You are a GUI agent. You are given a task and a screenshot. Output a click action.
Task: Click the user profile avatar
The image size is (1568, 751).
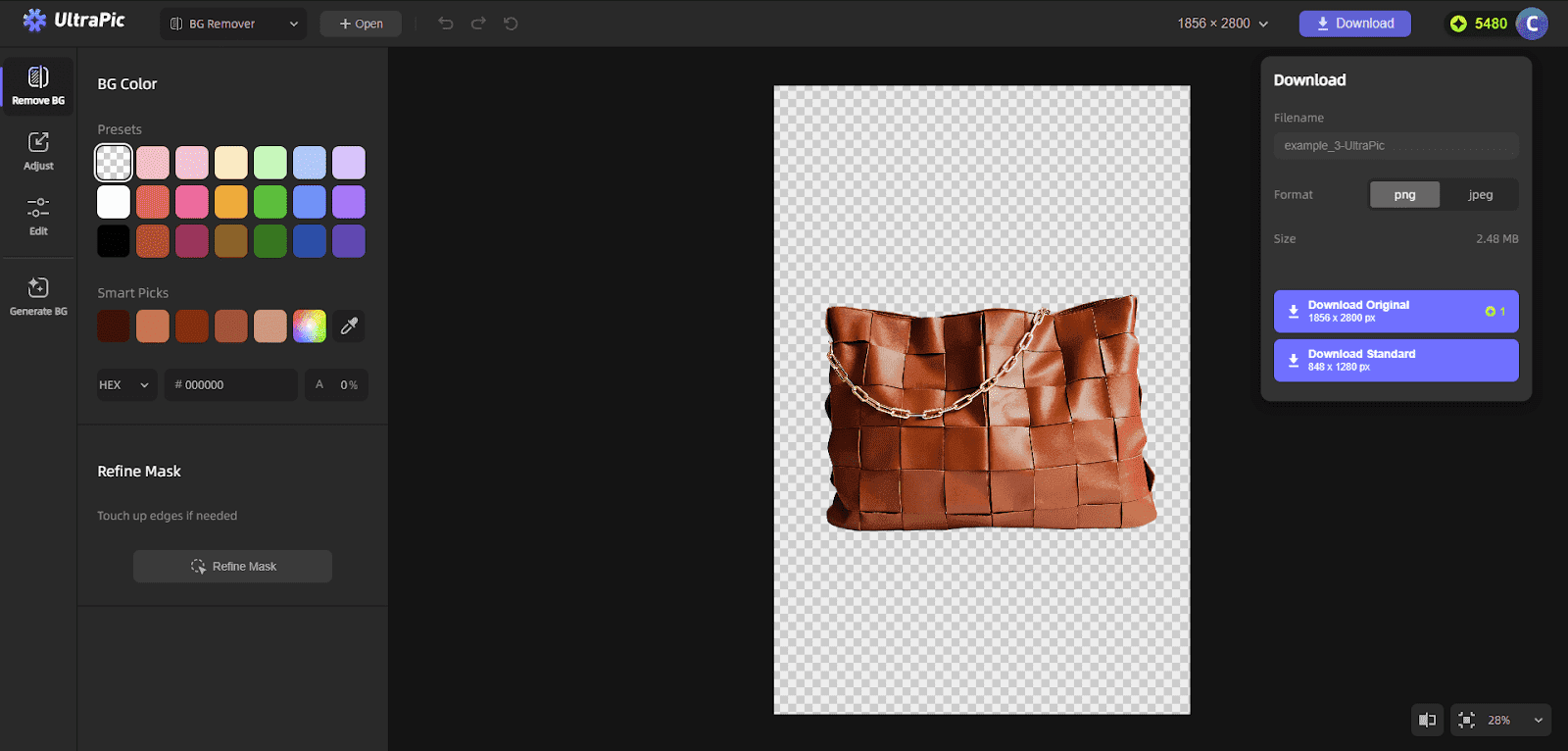pyautogui.click(x=1532, y=24)
